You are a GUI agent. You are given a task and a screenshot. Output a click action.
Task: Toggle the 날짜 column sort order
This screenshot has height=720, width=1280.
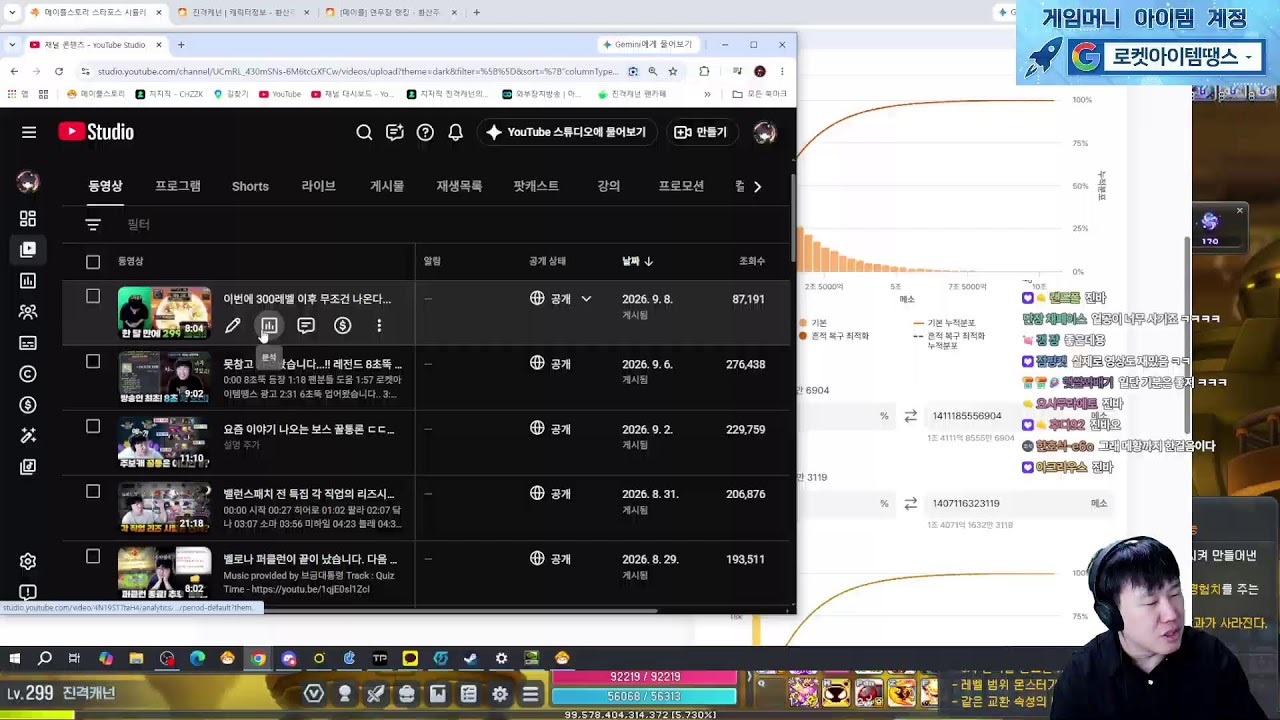point(637,261)
